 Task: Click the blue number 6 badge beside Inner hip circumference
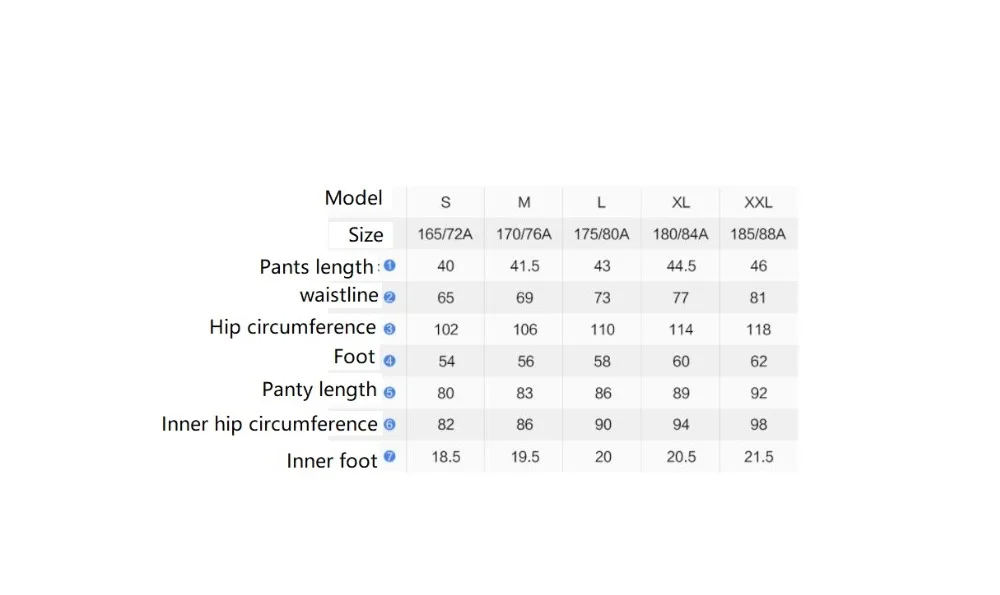tap(390, 424)
